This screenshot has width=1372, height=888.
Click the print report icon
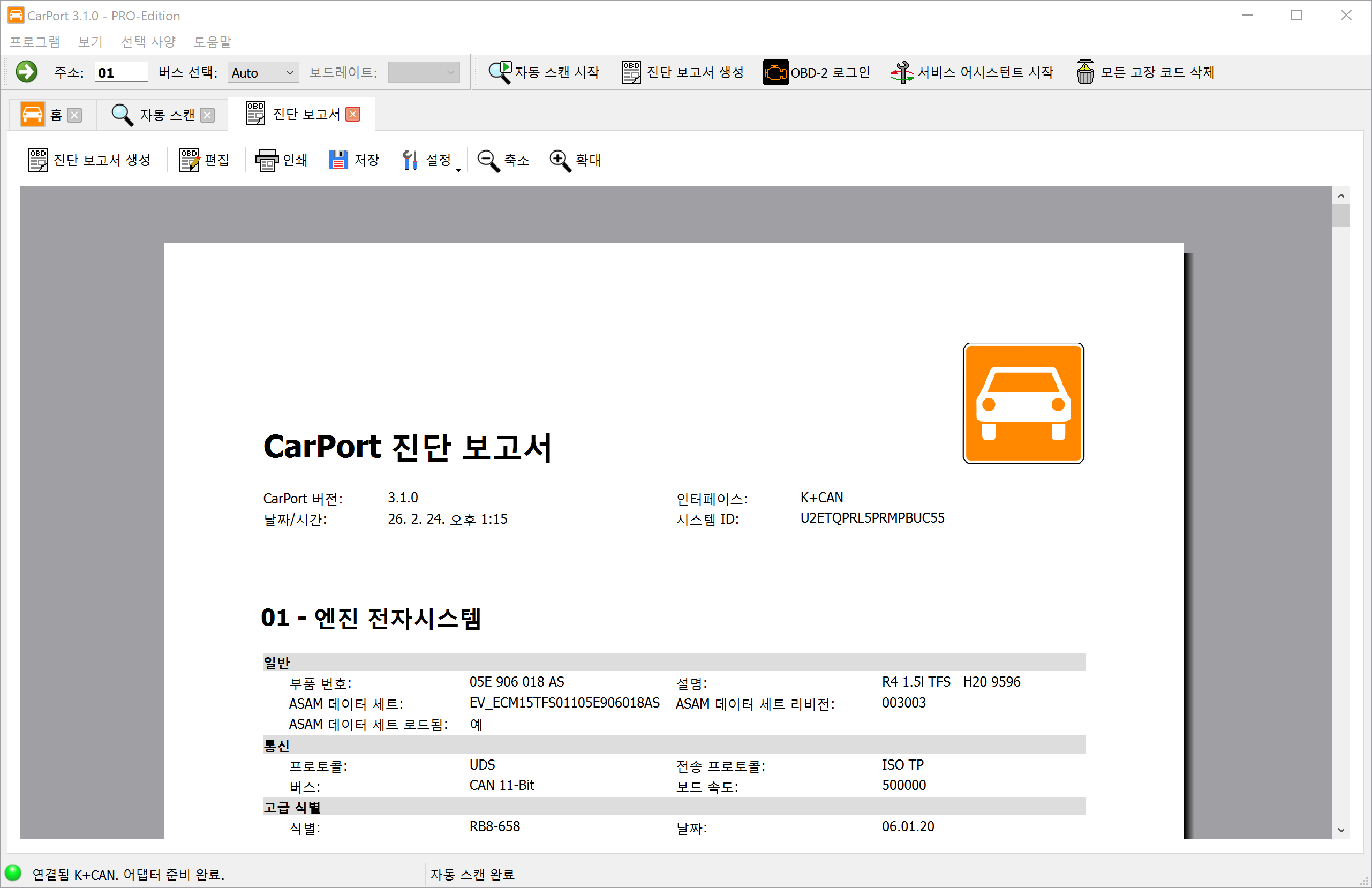coord(266,160)
